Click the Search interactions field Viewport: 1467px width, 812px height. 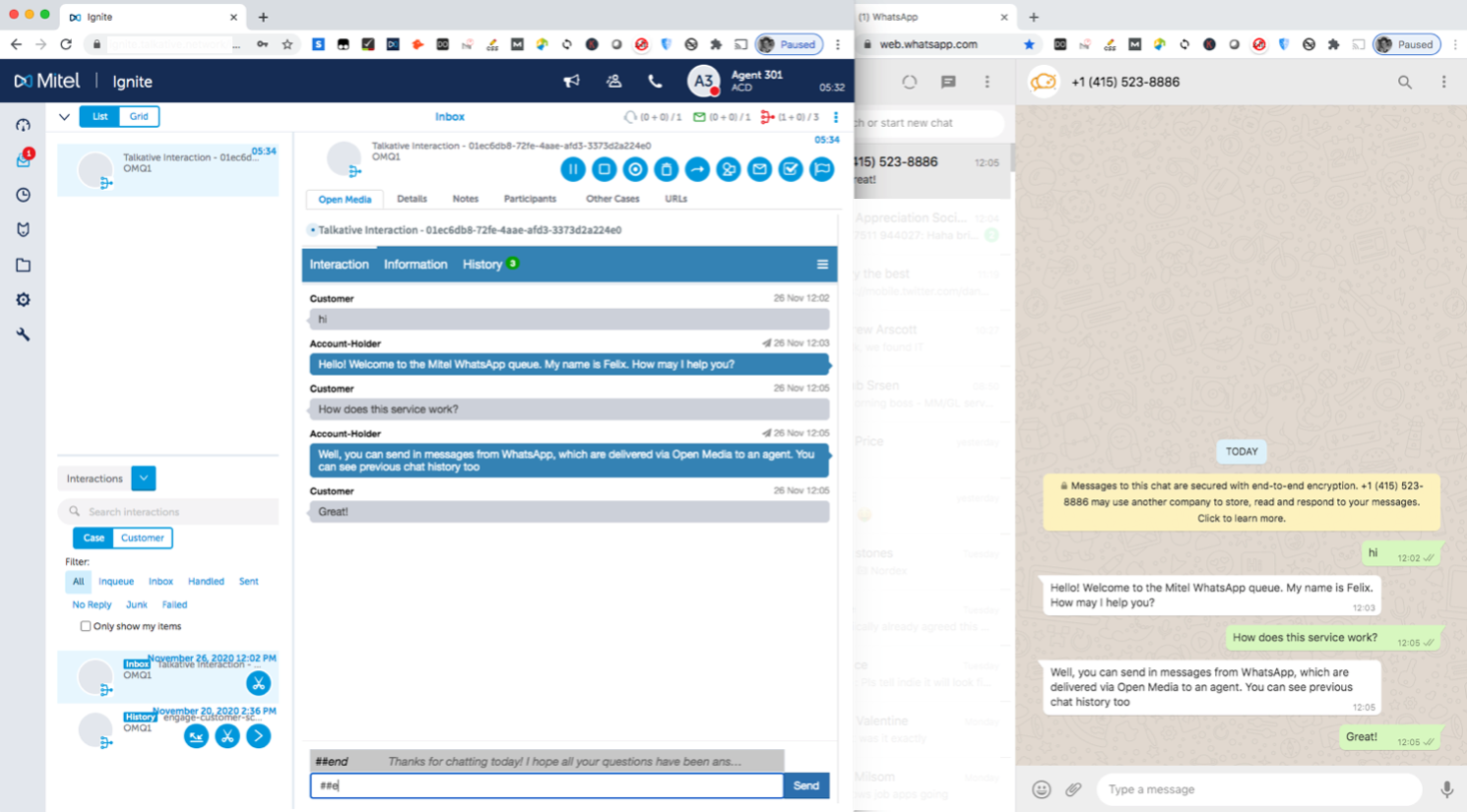pyautogui.click(x=168, y=512)
